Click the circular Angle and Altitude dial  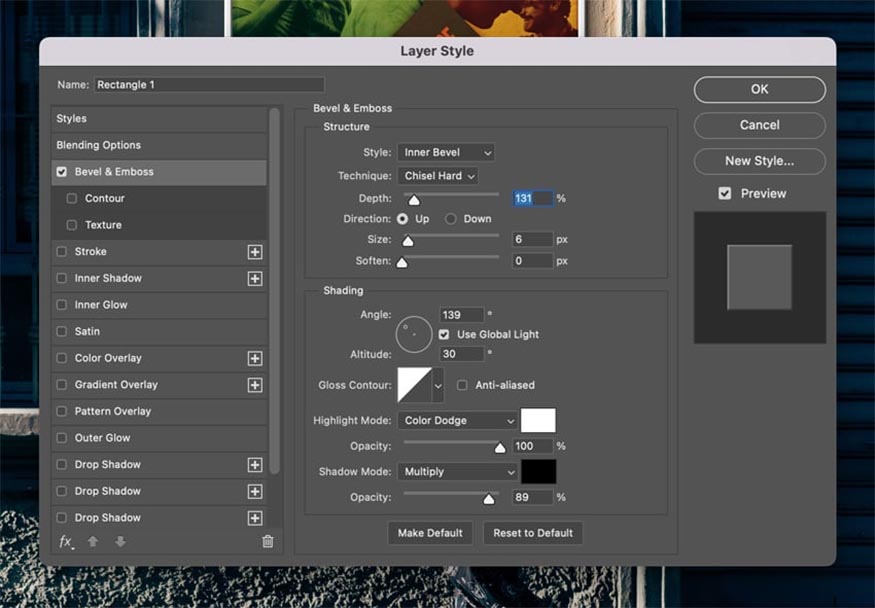pyautogui.click(x=414, y=335)
